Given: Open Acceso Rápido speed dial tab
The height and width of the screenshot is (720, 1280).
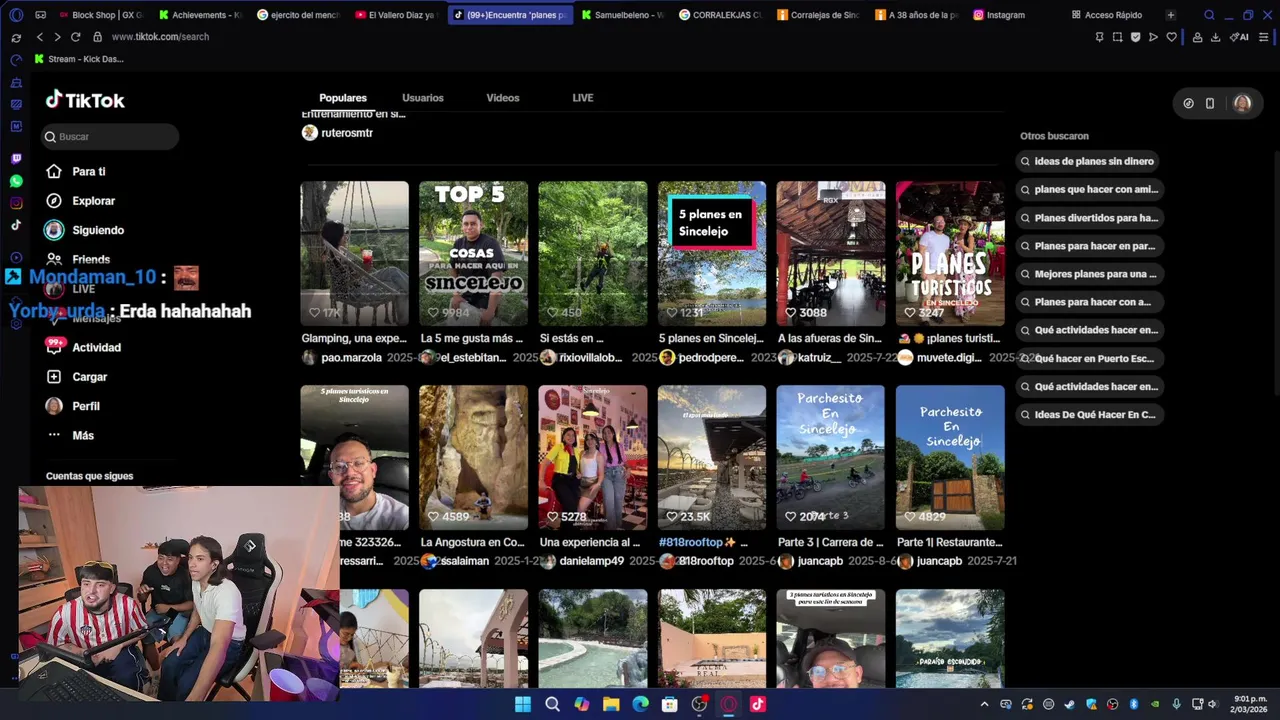Looking at the screenshot, I should (1107, 15).
